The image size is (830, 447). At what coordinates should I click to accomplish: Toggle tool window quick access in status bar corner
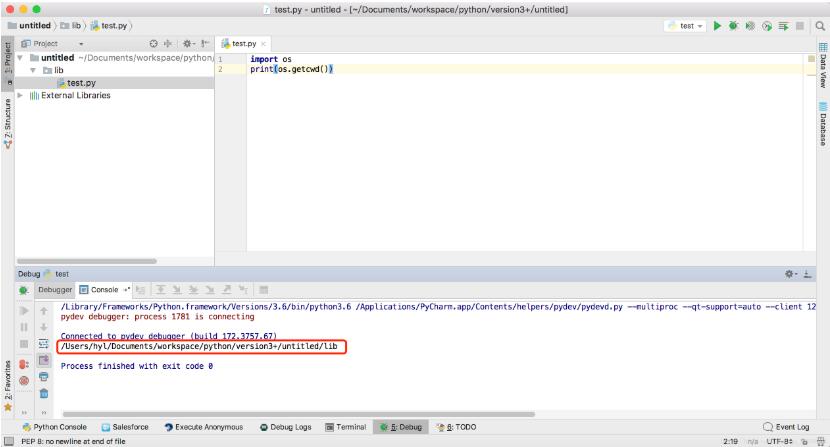click(8, 441)
